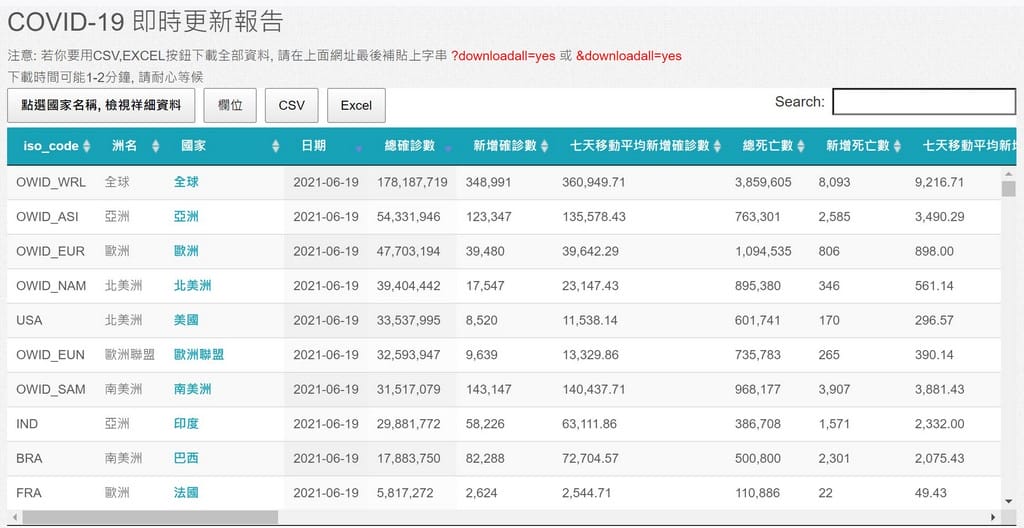1024x528 pixels.
Task: Click the 洲名 column header
Action: [x=129, y=146]
